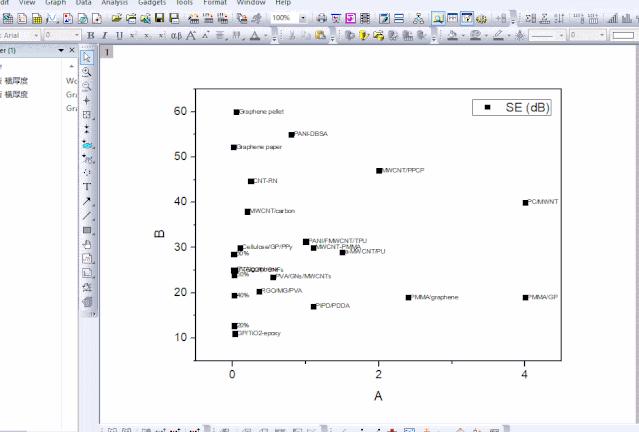Select the Pointer tool in Tools toolbar
The width and height of the screenshot is (639, 432).
(x=86, y=57)
